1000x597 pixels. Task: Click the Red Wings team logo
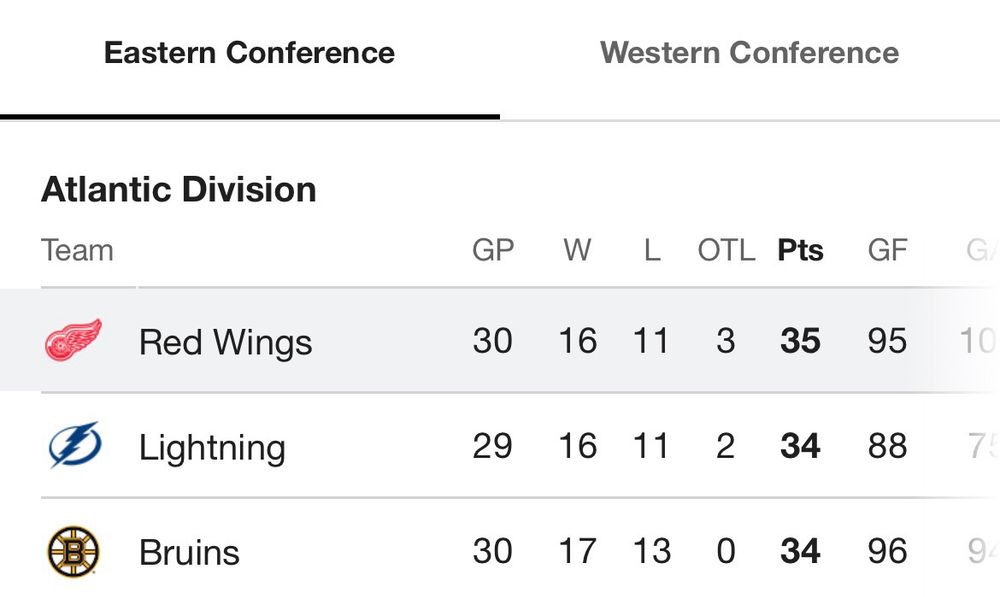[74, 341]
